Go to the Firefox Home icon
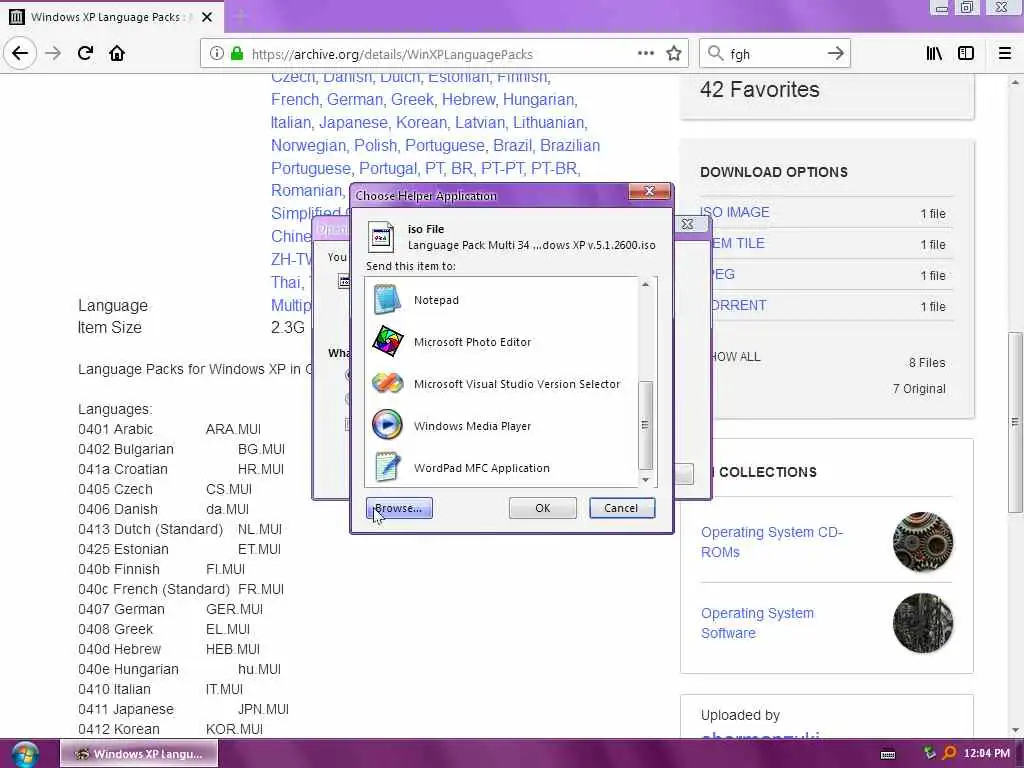Image resolution: width=1024 pixels, height=768 pixels. (117, 53)
